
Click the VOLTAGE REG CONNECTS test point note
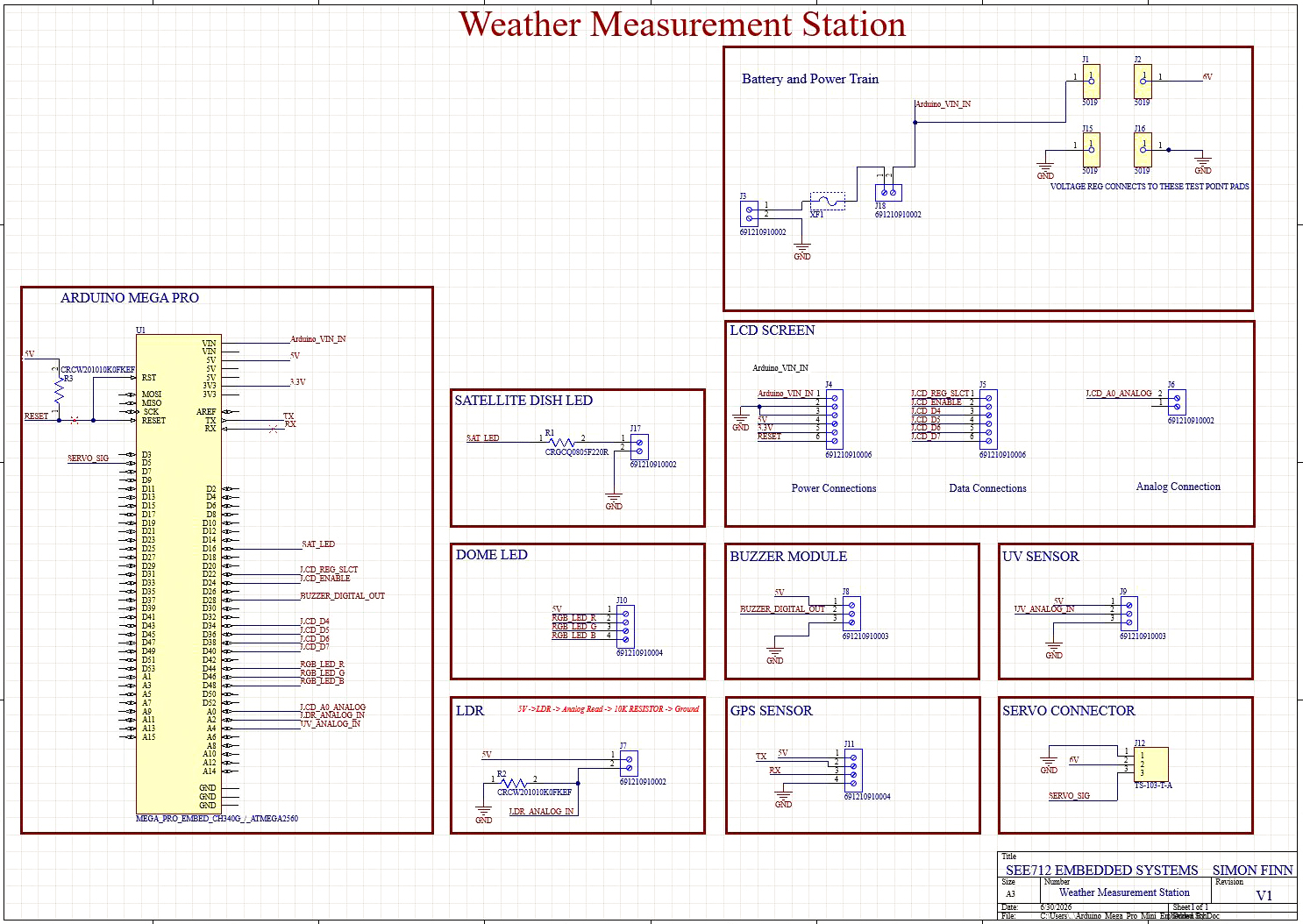tap(1150, 187)
